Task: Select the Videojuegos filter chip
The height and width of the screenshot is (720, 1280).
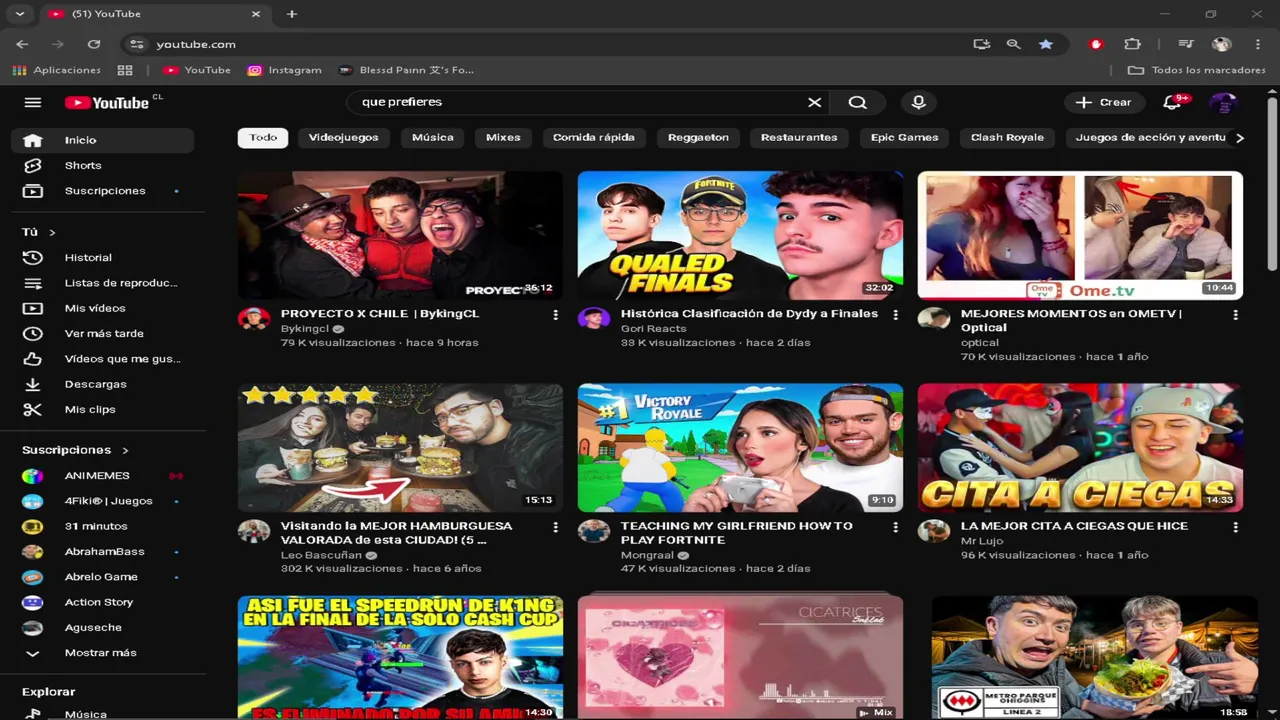Action: 343,138
